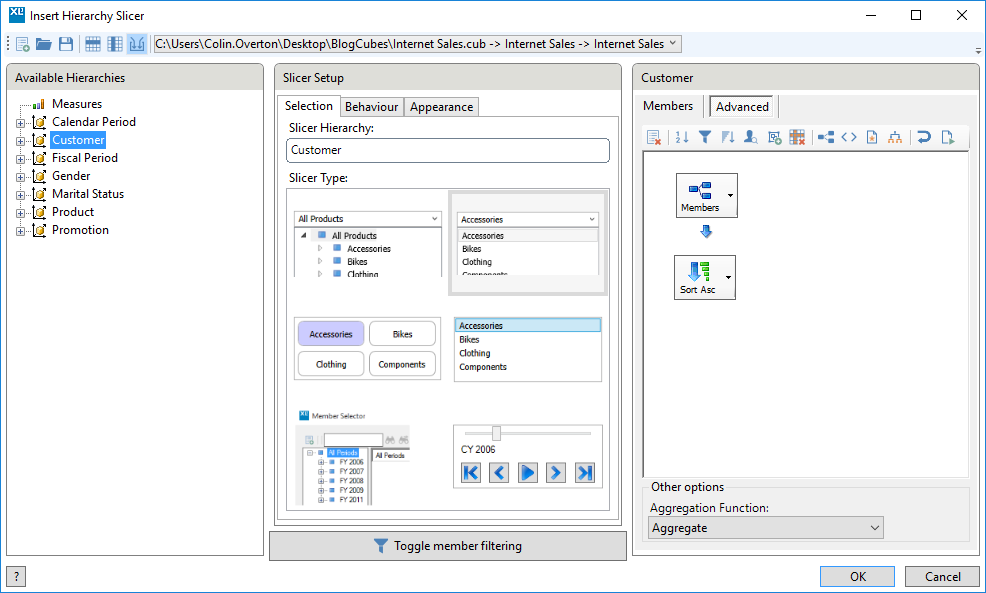
Task: Select the Marital Status hierarchy
Action: [x=88, y=194]
